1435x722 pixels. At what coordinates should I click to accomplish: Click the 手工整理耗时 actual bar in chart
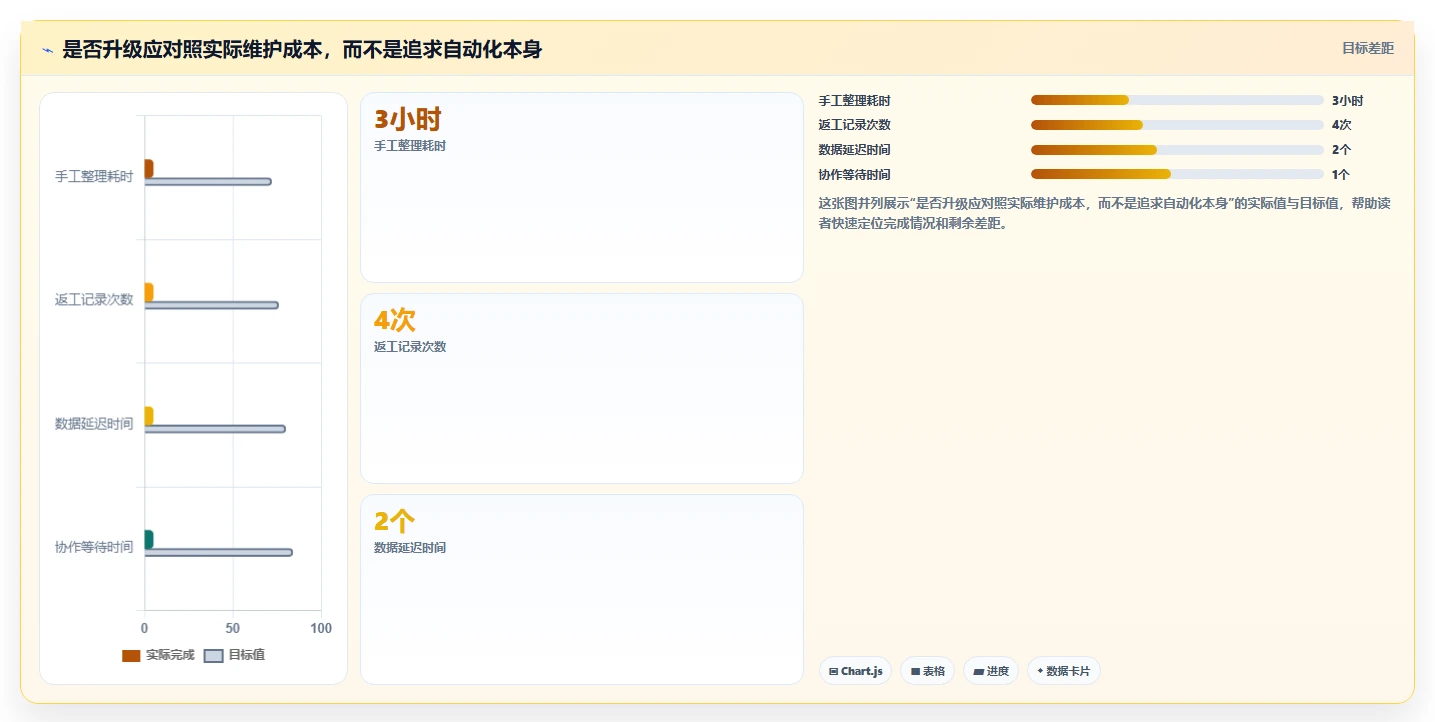pyautogui.click(x=149, y=168)
